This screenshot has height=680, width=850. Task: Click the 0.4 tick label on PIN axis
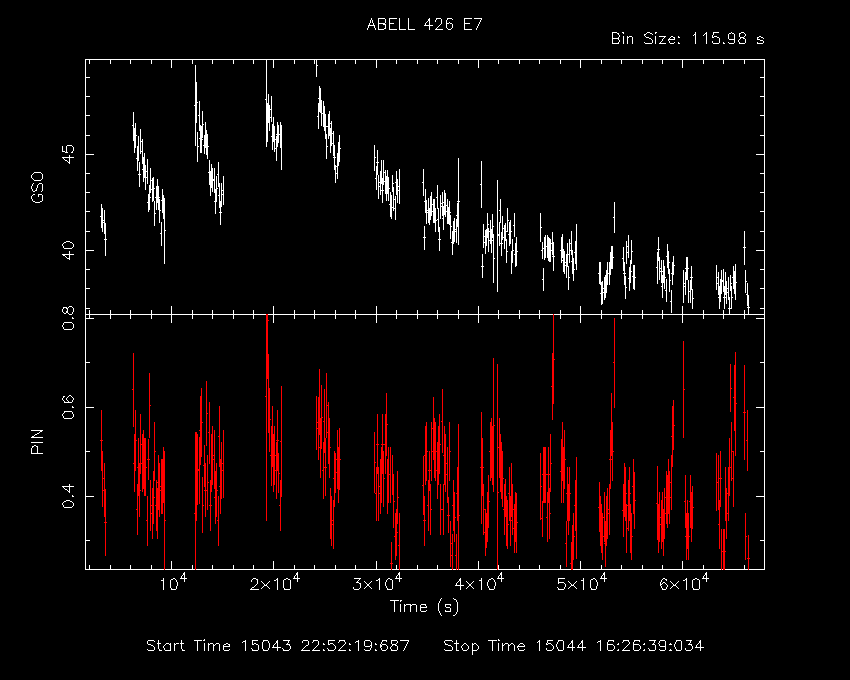coord(68,496)
